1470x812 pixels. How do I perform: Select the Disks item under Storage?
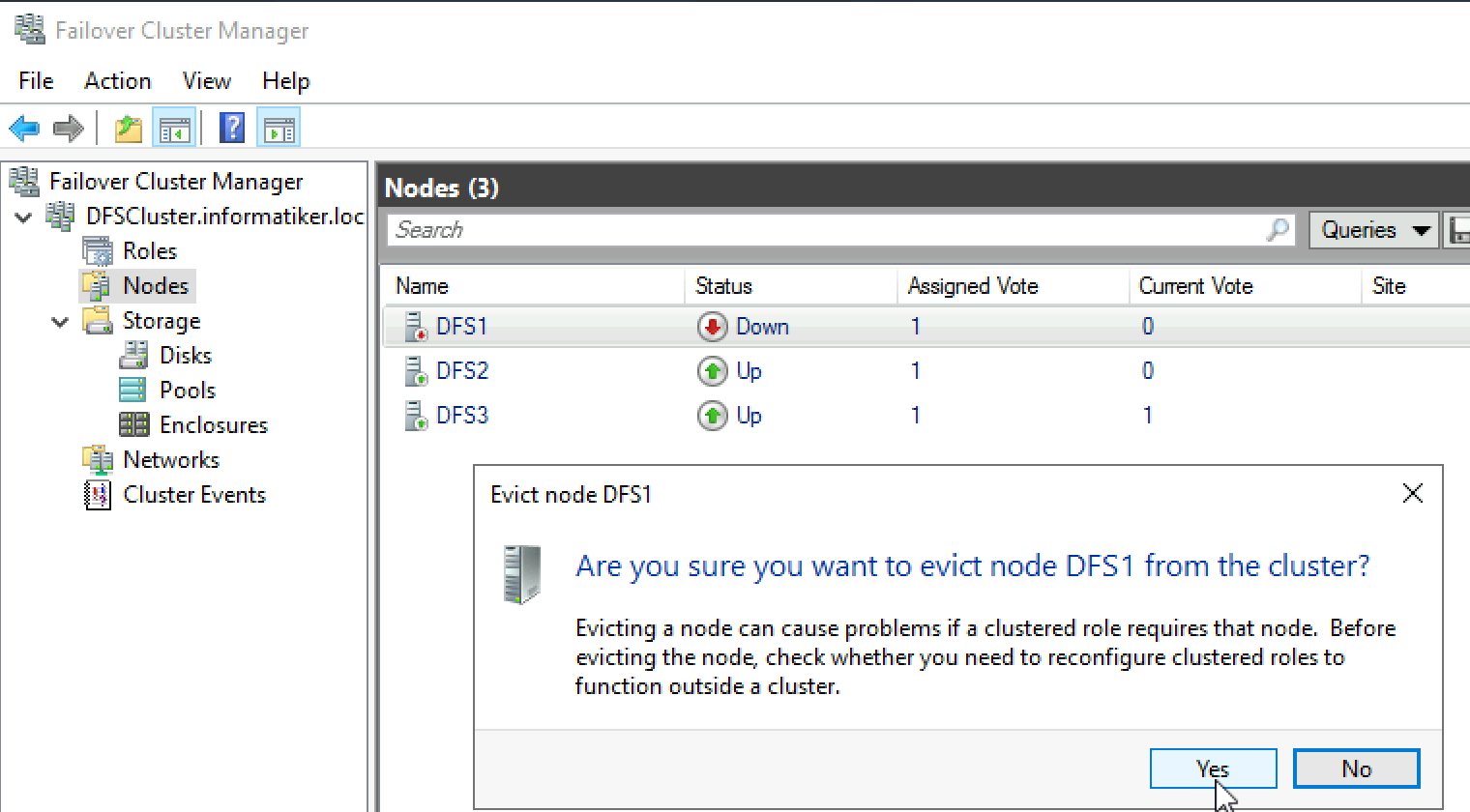coord(185,355)
